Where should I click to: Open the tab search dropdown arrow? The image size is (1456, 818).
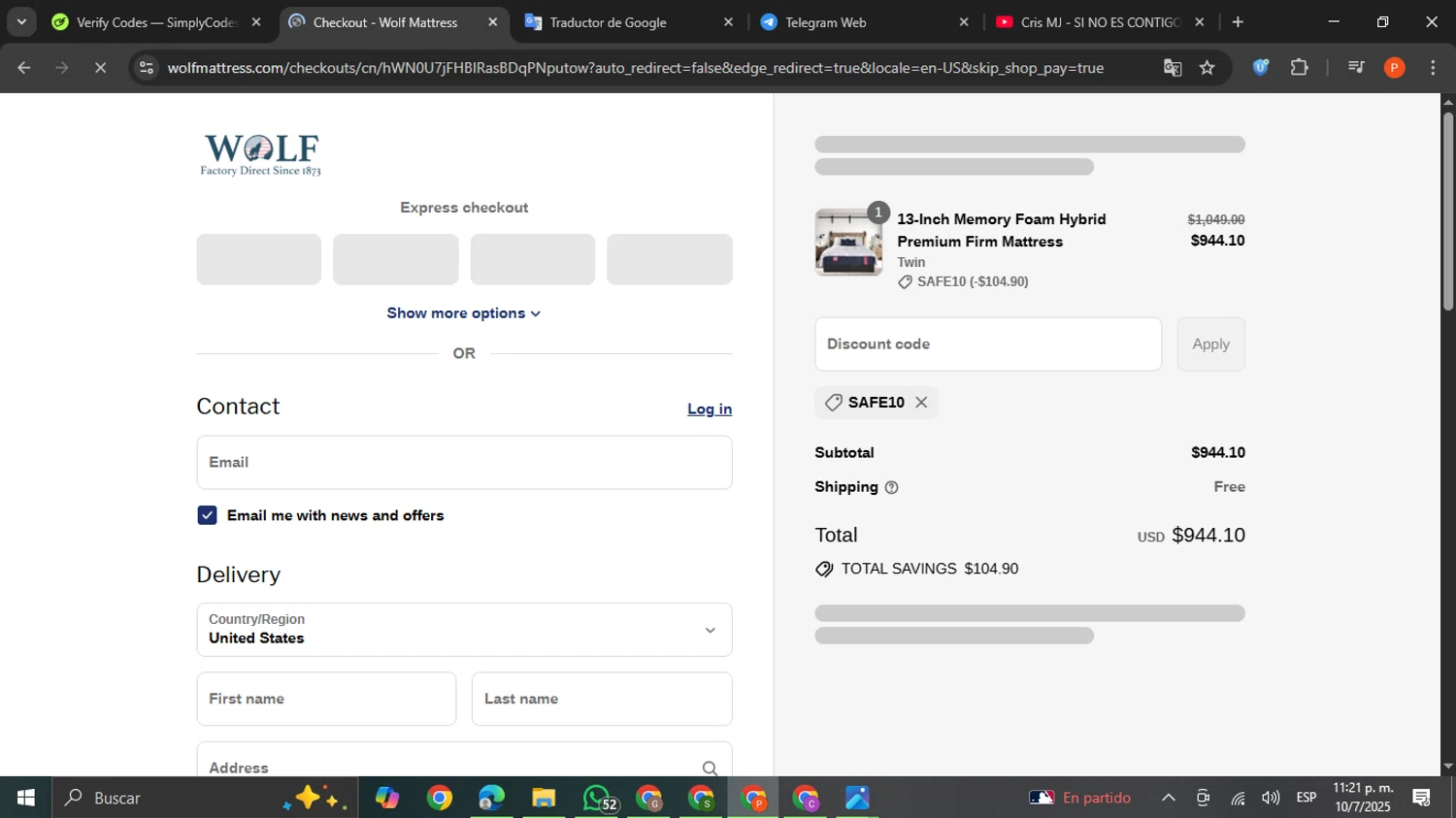pos(21,21)
